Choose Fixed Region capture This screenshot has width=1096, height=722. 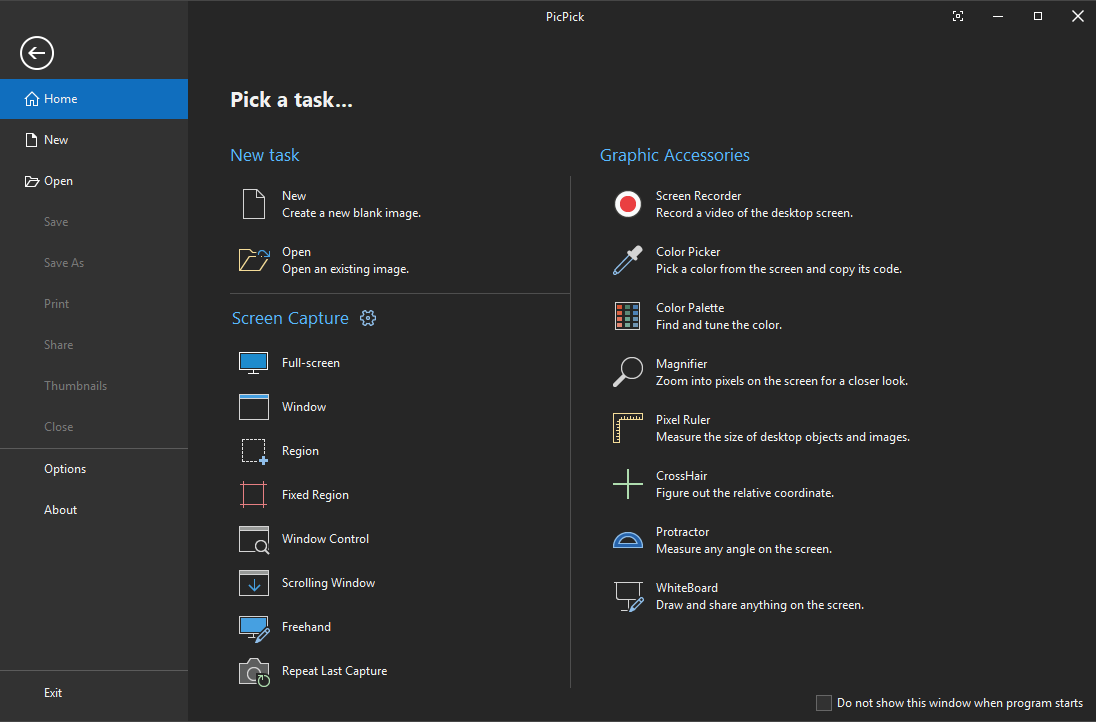[315, 495]
